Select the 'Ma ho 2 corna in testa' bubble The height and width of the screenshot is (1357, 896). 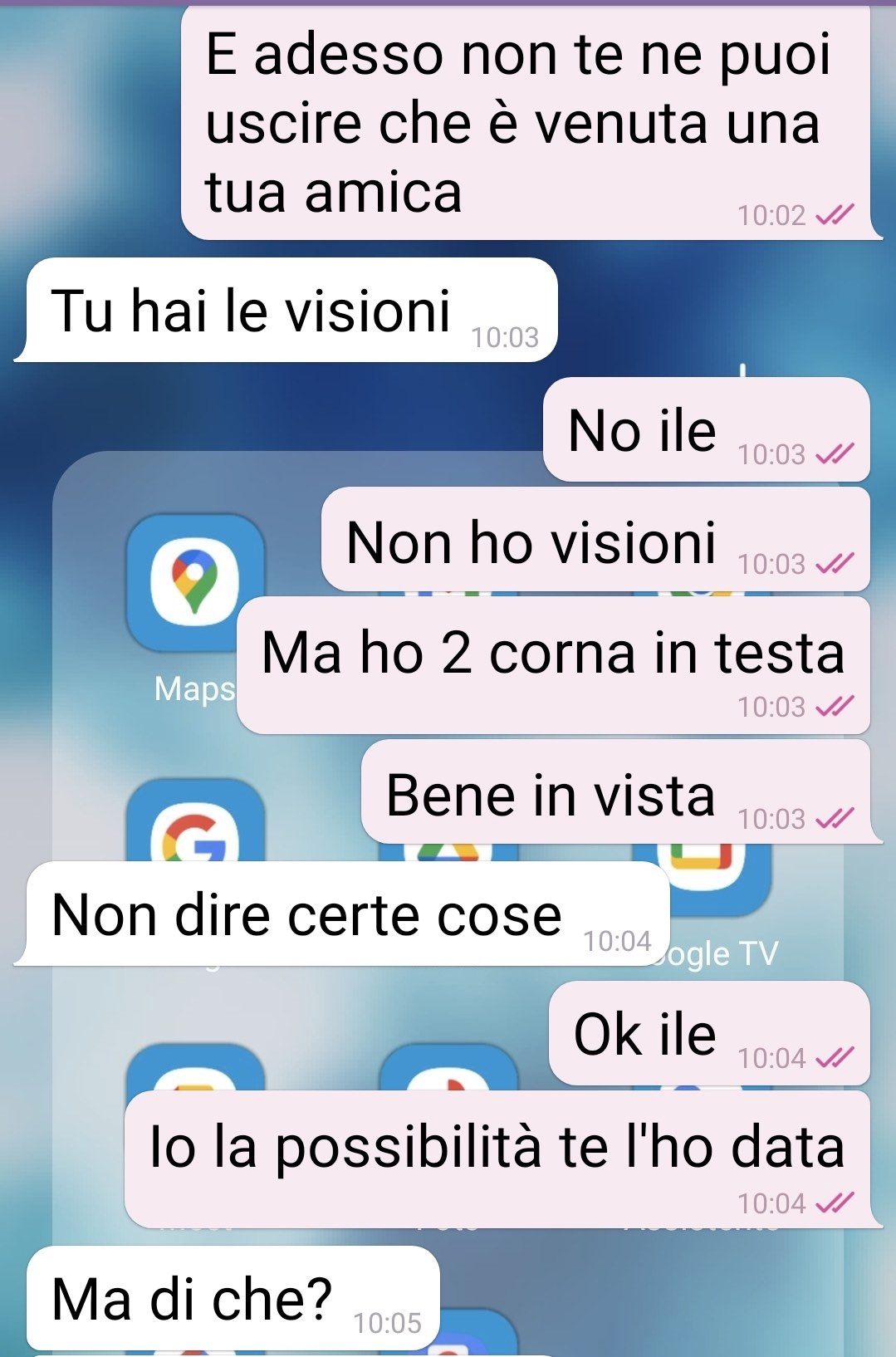[x=553, y=665]
